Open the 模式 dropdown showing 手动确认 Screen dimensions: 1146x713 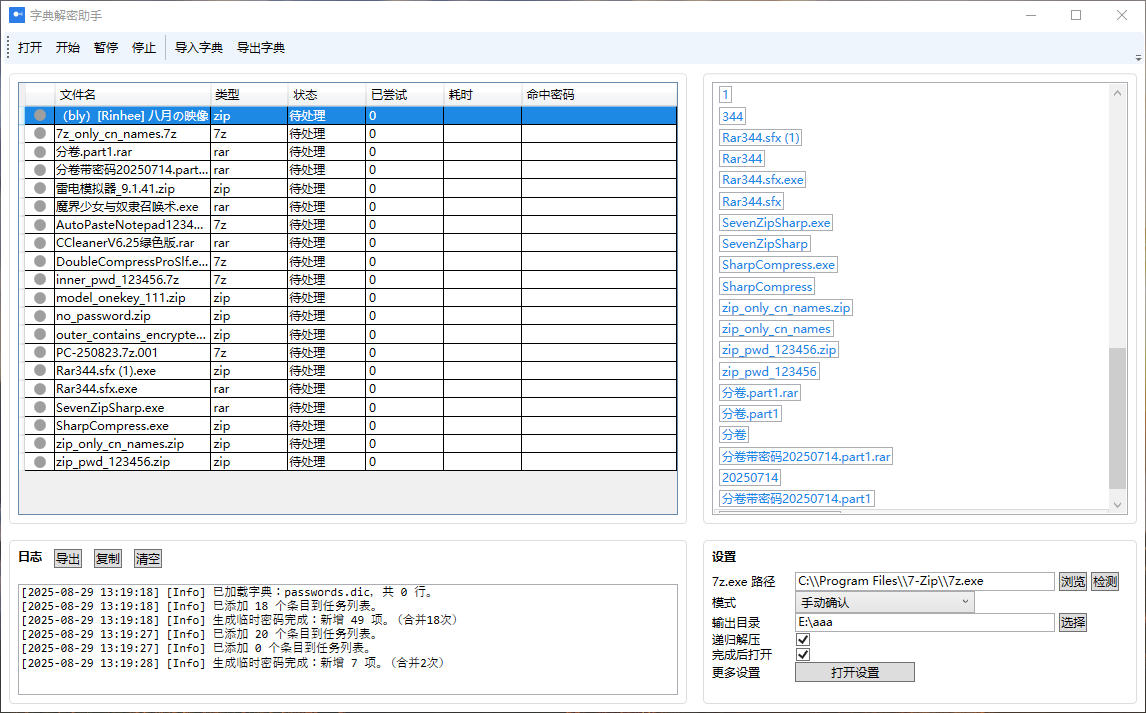pyautogui.click(x=884, y=602)
